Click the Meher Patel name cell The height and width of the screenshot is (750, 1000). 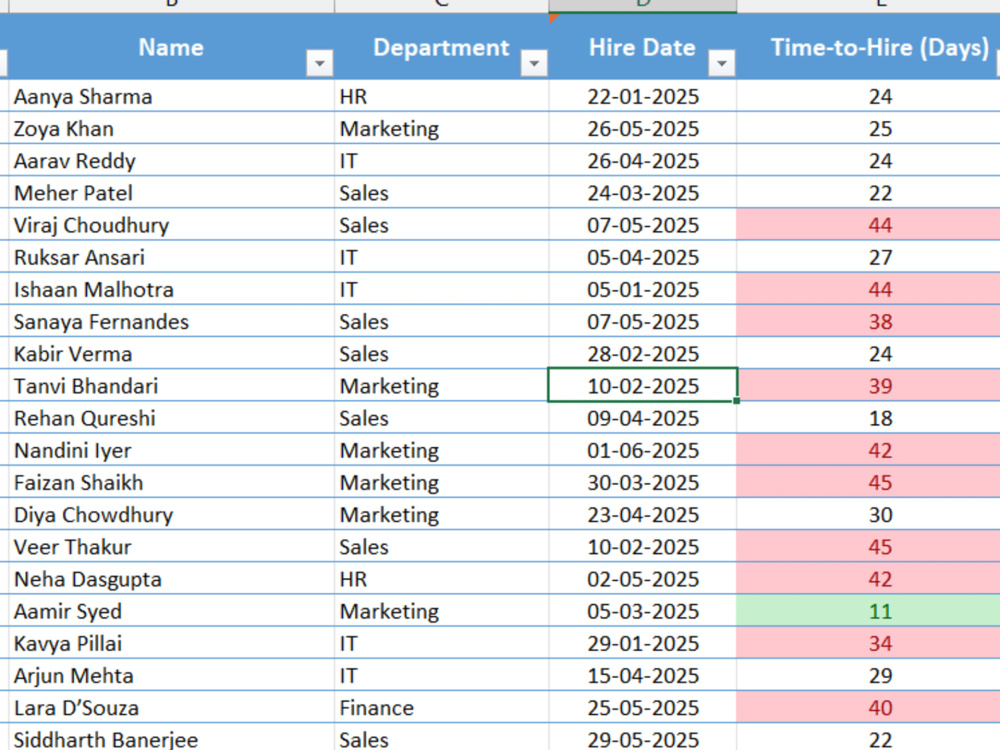pos(171,193)
